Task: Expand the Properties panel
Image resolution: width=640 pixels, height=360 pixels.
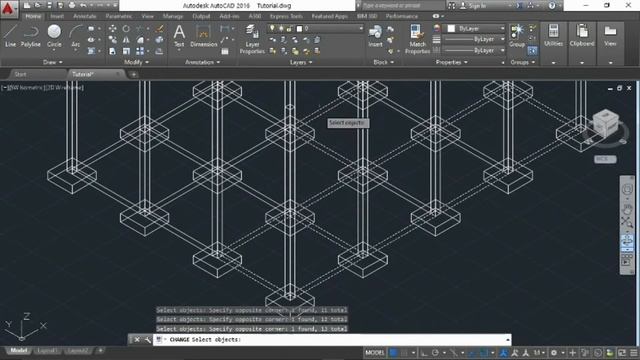Action: pyautogui.click(x=451, y=62)
